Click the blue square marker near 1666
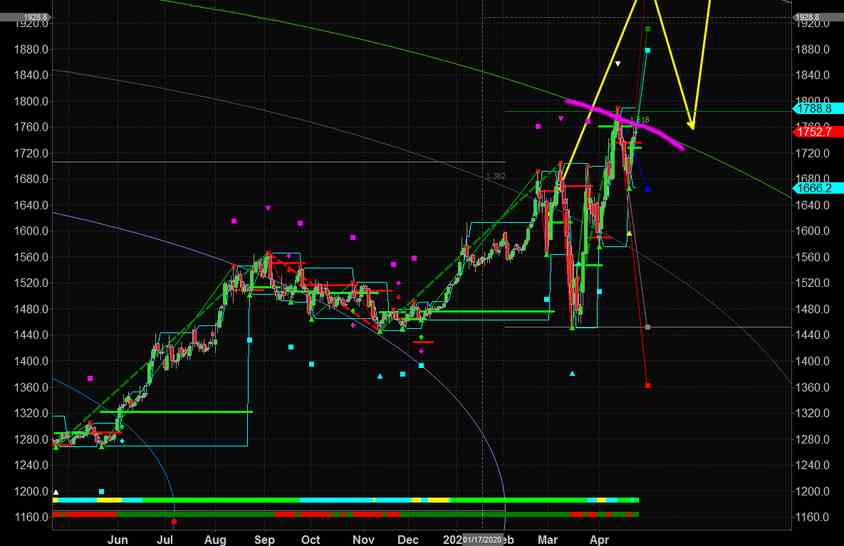 (648, 189)
